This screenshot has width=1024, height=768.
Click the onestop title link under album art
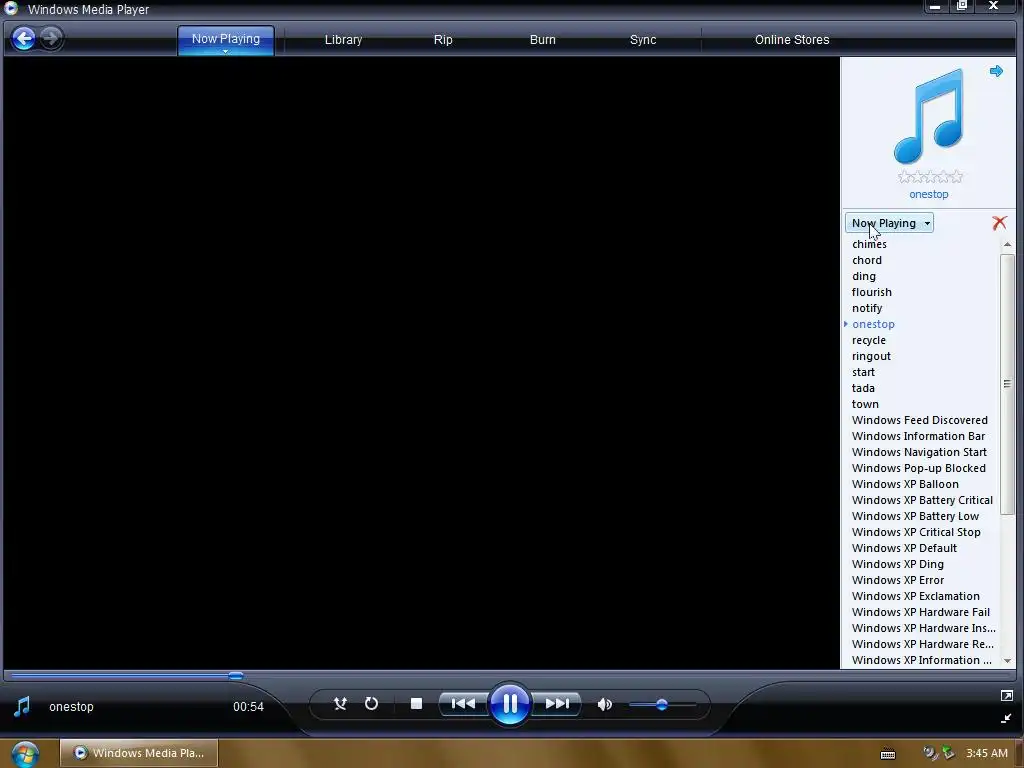point(929,194)
